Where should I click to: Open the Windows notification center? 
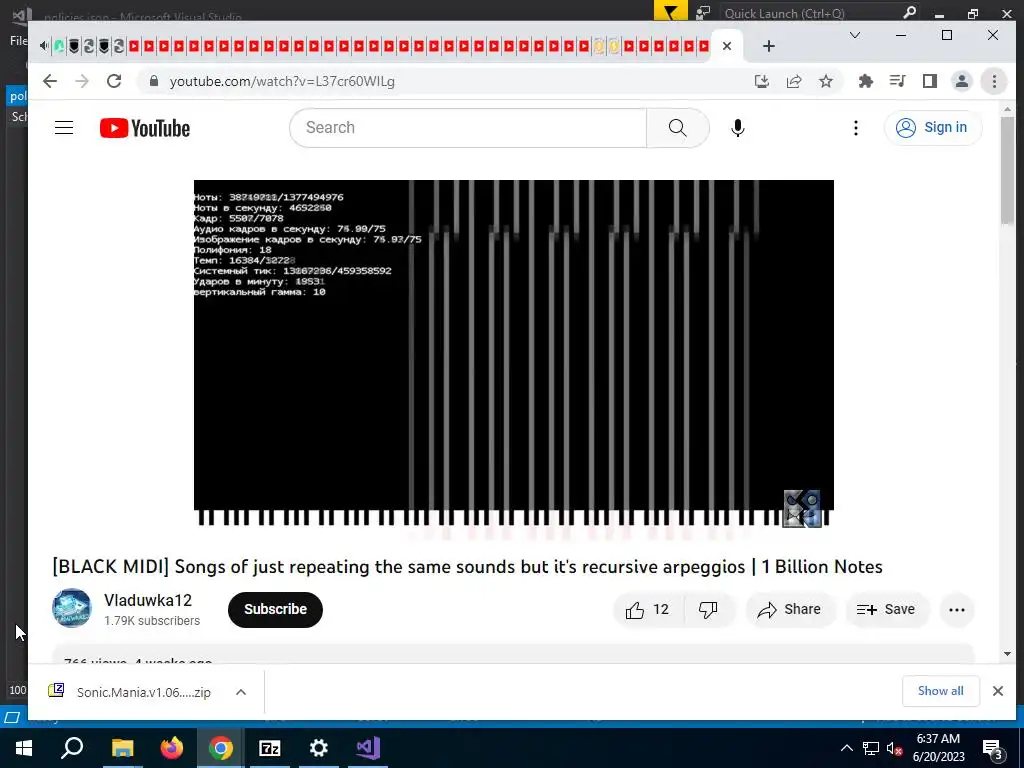point(993,749)
